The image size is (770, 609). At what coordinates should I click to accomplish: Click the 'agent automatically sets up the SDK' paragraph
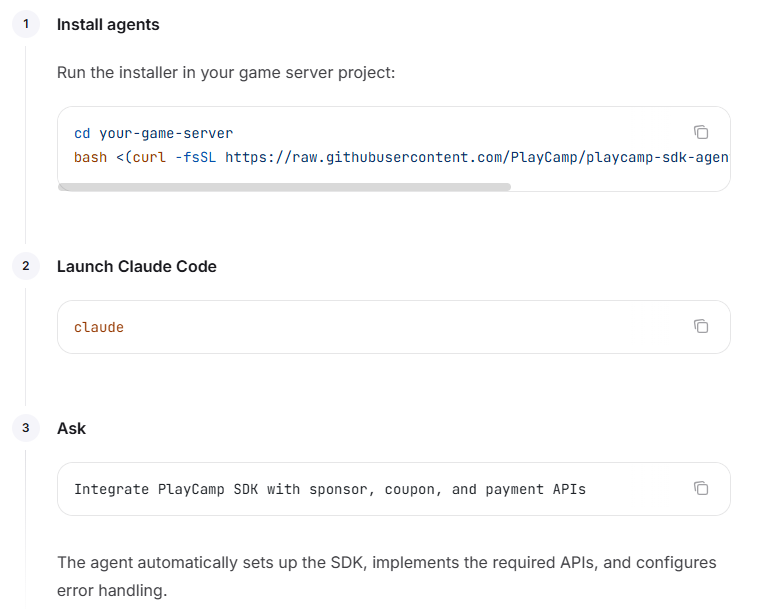coord(387,576)
